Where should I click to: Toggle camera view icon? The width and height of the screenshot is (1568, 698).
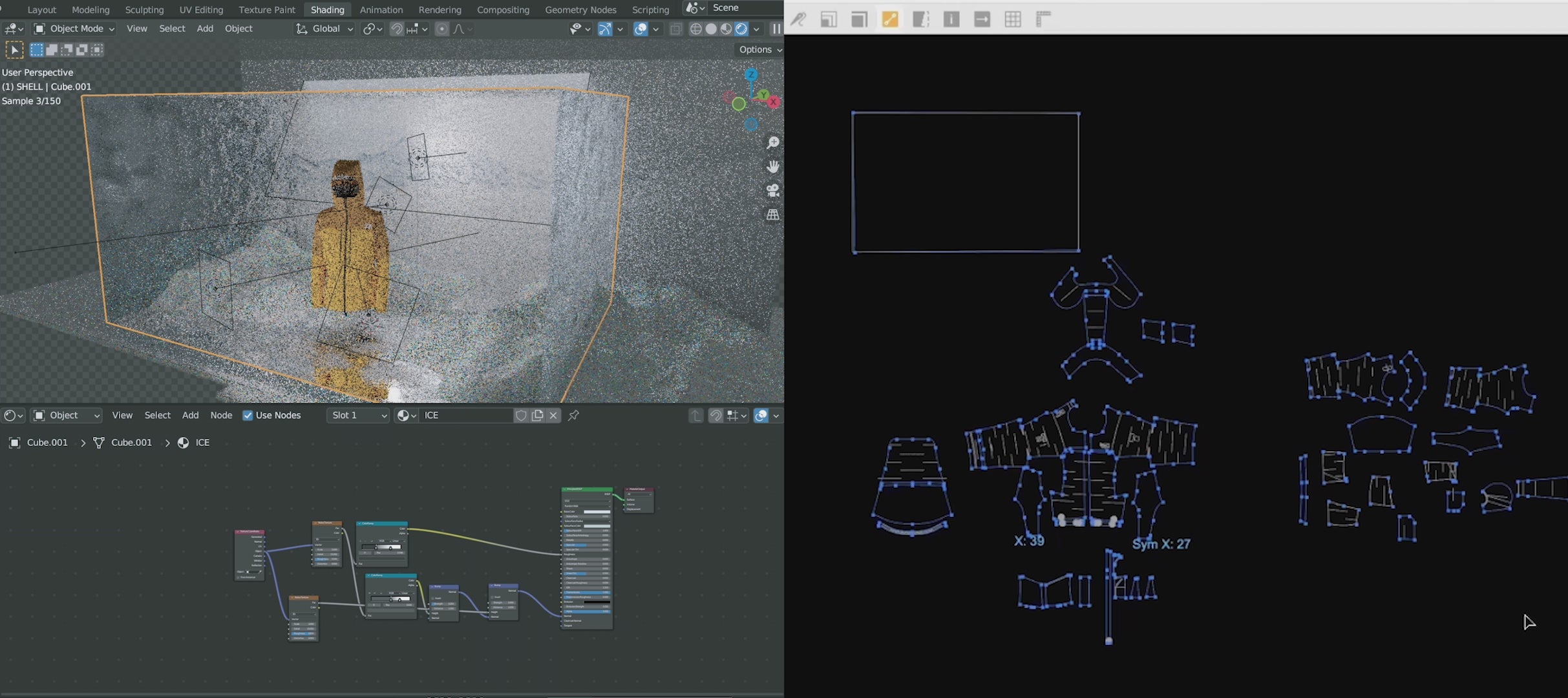click(x=772, y=191)
